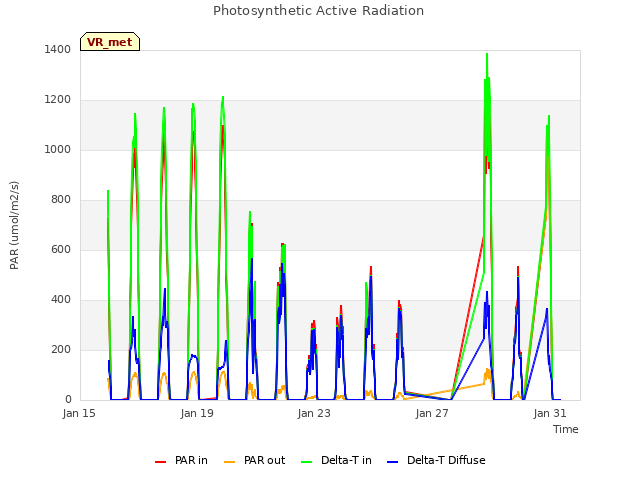Click the green Delta-T in legend swatch
640x480 pixels.
(307, 462)
